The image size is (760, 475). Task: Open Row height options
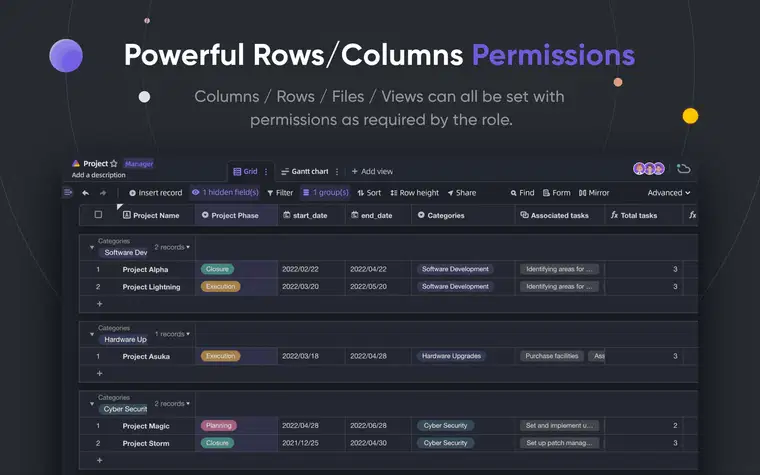tap(414, 193)
